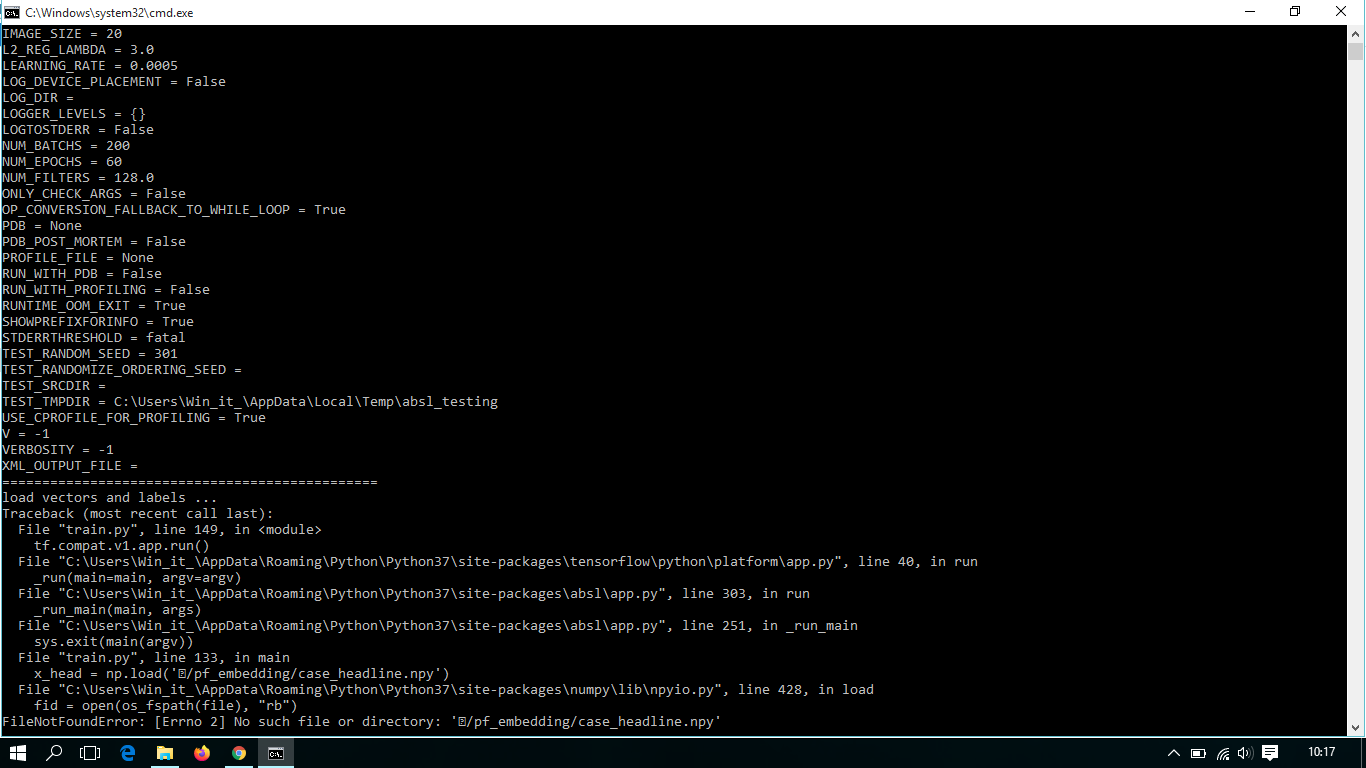Click the "sys.exit(main(argv))" line
The height and width of the screenshot is (768, 1366).
tap(114, 642)
